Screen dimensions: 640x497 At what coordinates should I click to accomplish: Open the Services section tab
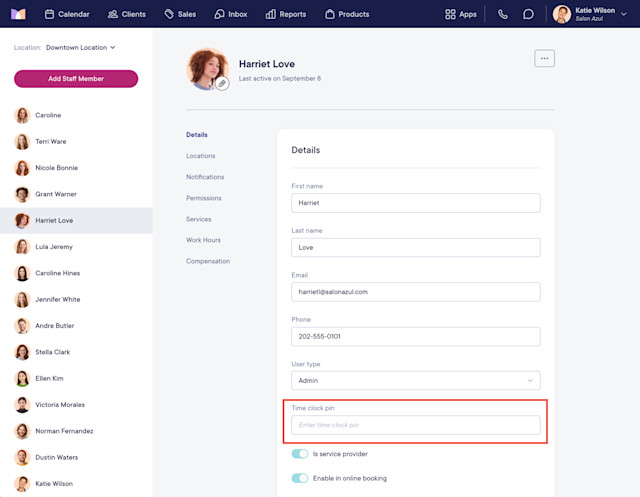199,219
